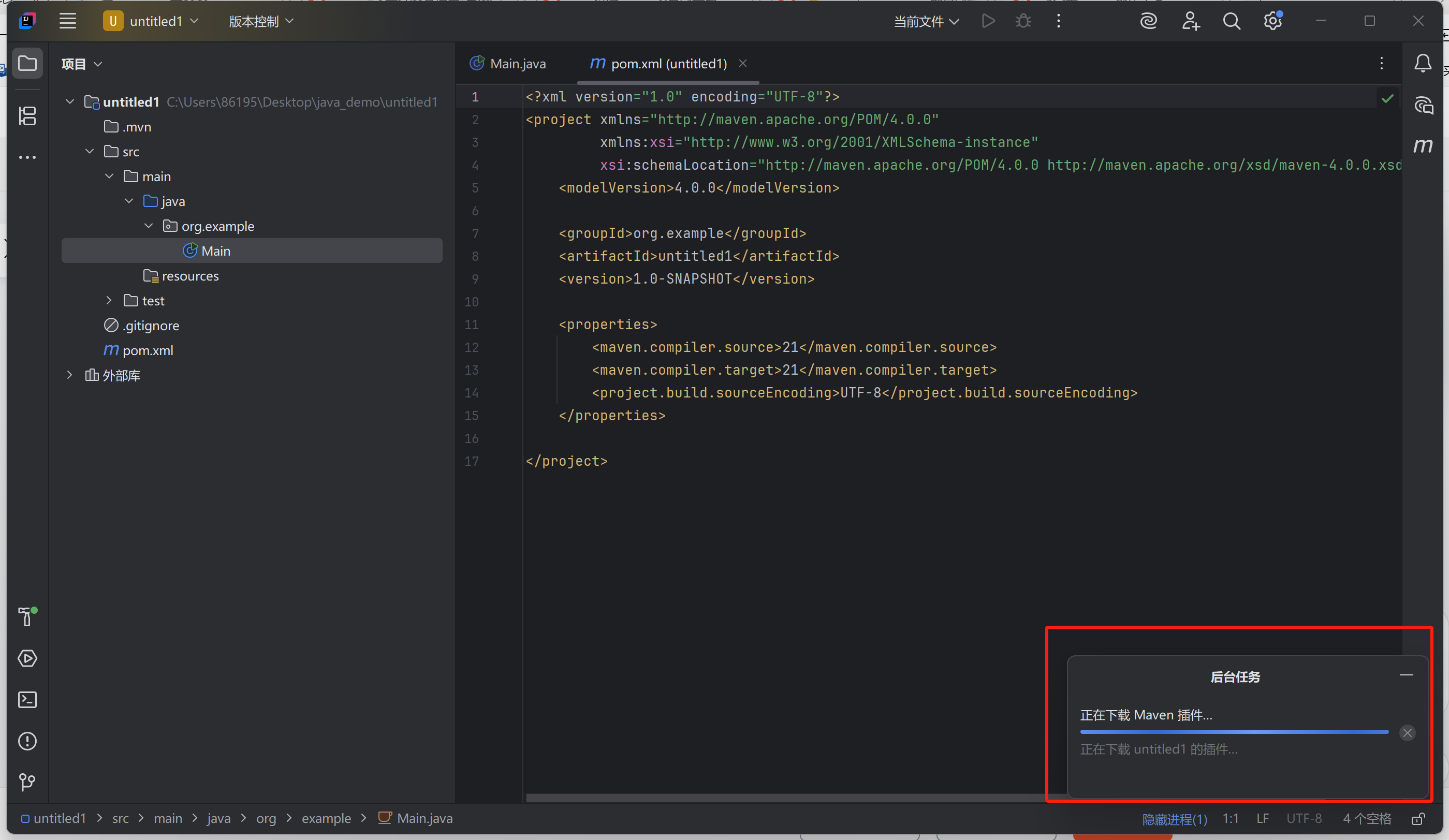The height and width of the screenshot is (840, 1449).
Task: Open the Problems tool window
Action: point(27,741)
